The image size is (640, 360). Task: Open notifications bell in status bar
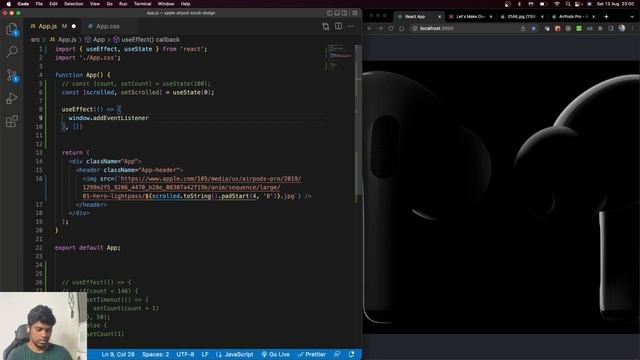[351, 354]
